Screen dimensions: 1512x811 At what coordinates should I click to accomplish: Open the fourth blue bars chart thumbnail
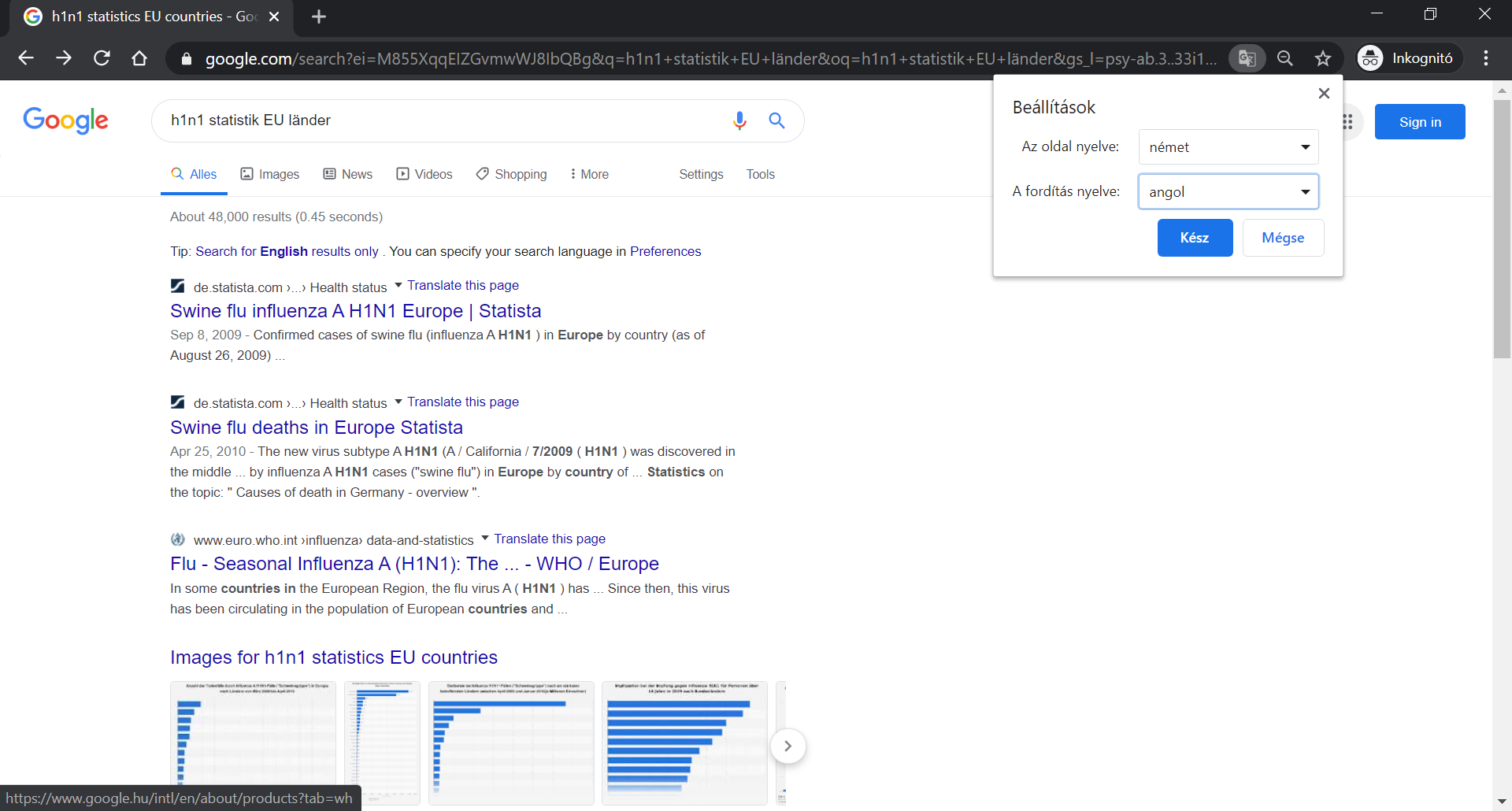pyautogui.click(x=684, y=742)
